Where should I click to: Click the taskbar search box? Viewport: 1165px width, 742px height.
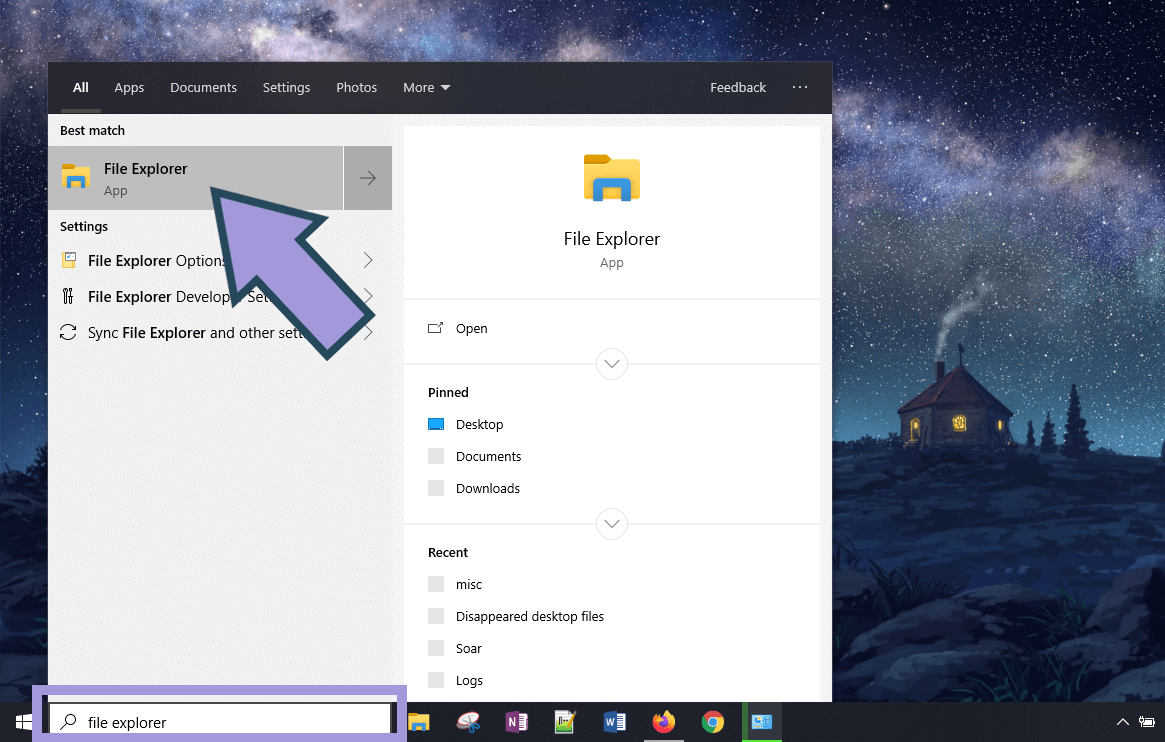[220, 721]
